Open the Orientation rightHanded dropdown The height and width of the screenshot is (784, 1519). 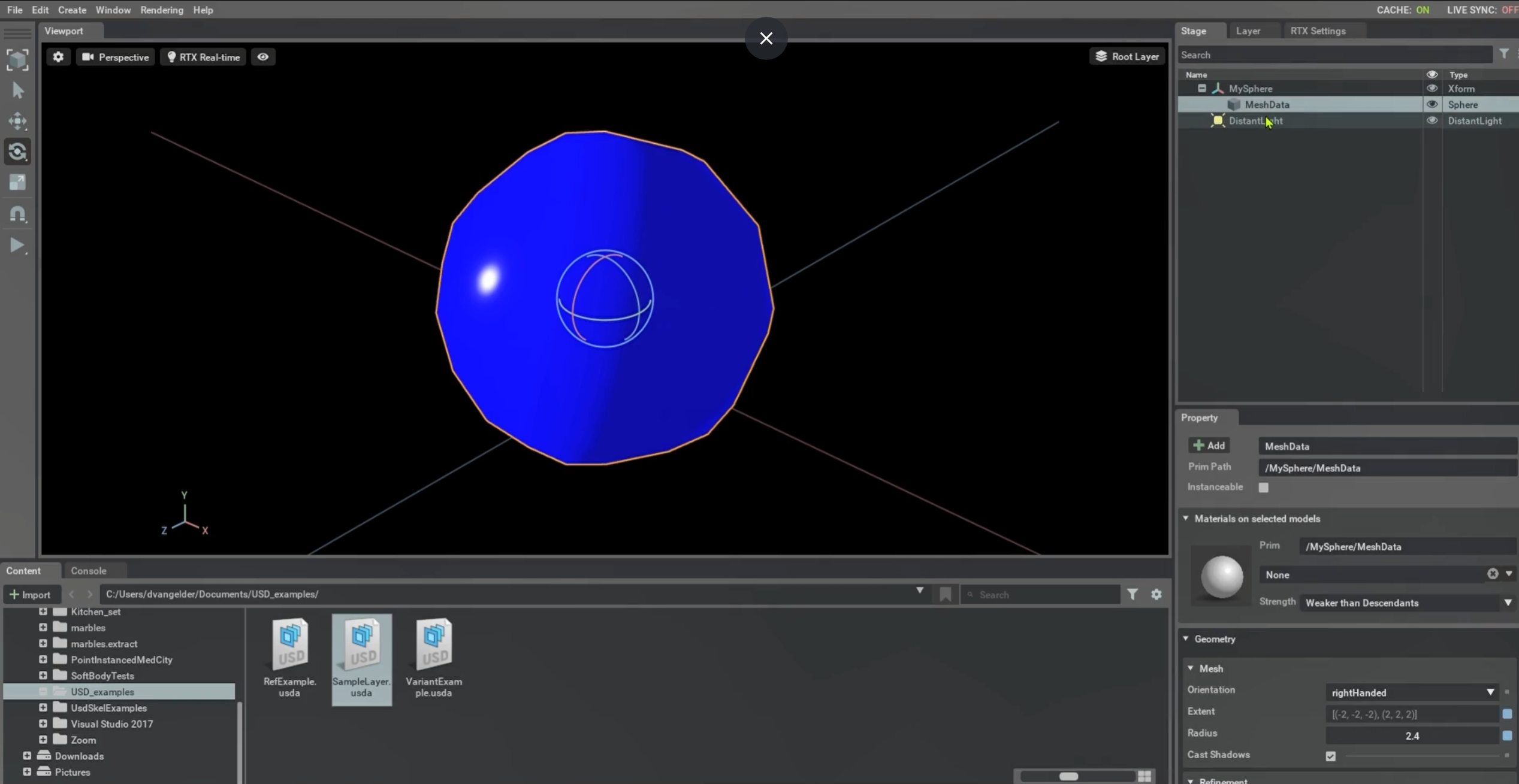[1412, 692]
